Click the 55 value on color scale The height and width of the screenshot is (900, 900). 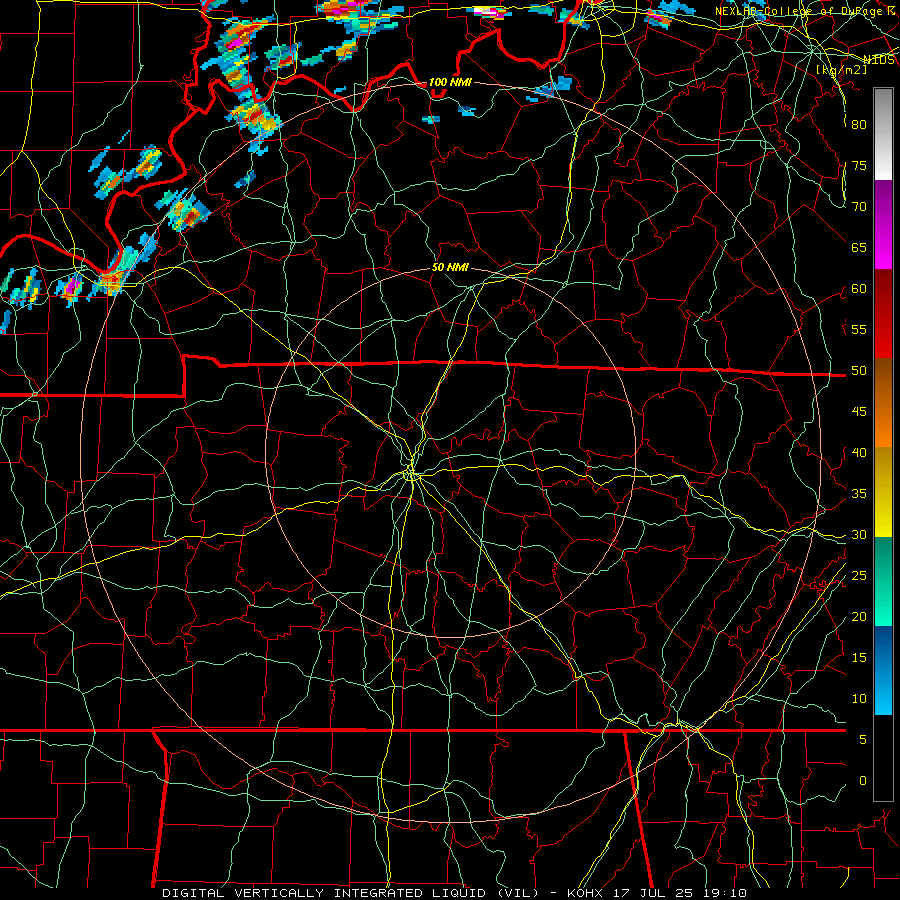(859, 330)
